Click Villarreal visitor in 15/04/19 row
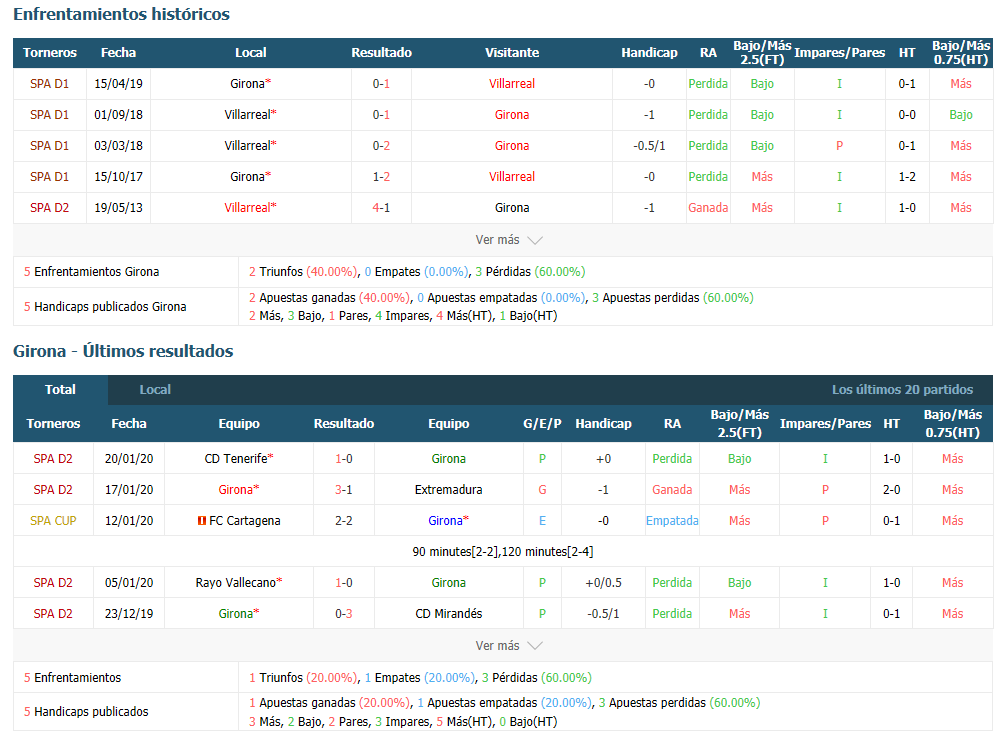This screenshot has height=739, width=1004. tap(512, 84)
